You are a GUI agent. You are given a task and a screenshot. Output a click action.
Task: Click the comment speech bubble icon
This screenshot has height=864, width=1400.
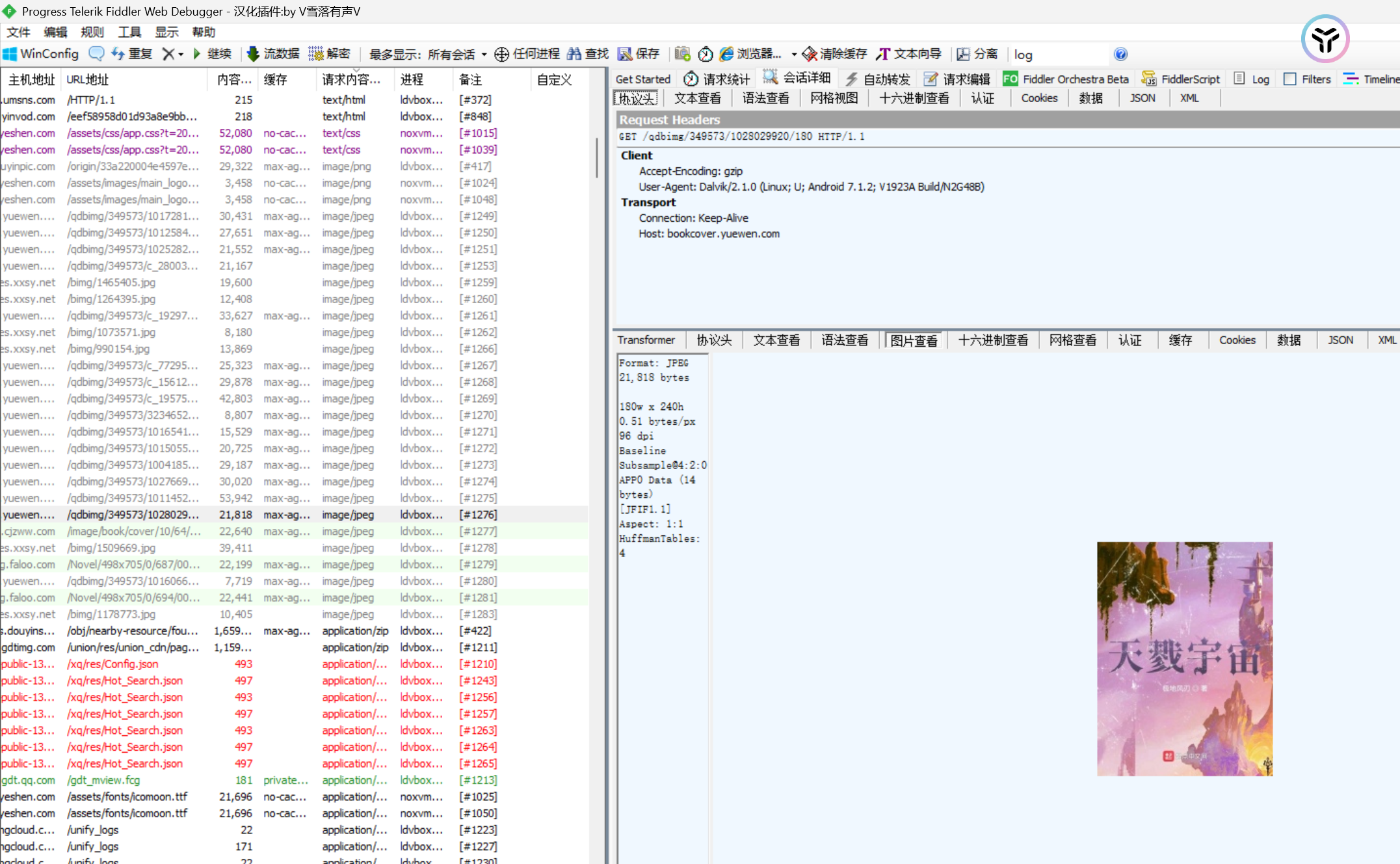96,54
